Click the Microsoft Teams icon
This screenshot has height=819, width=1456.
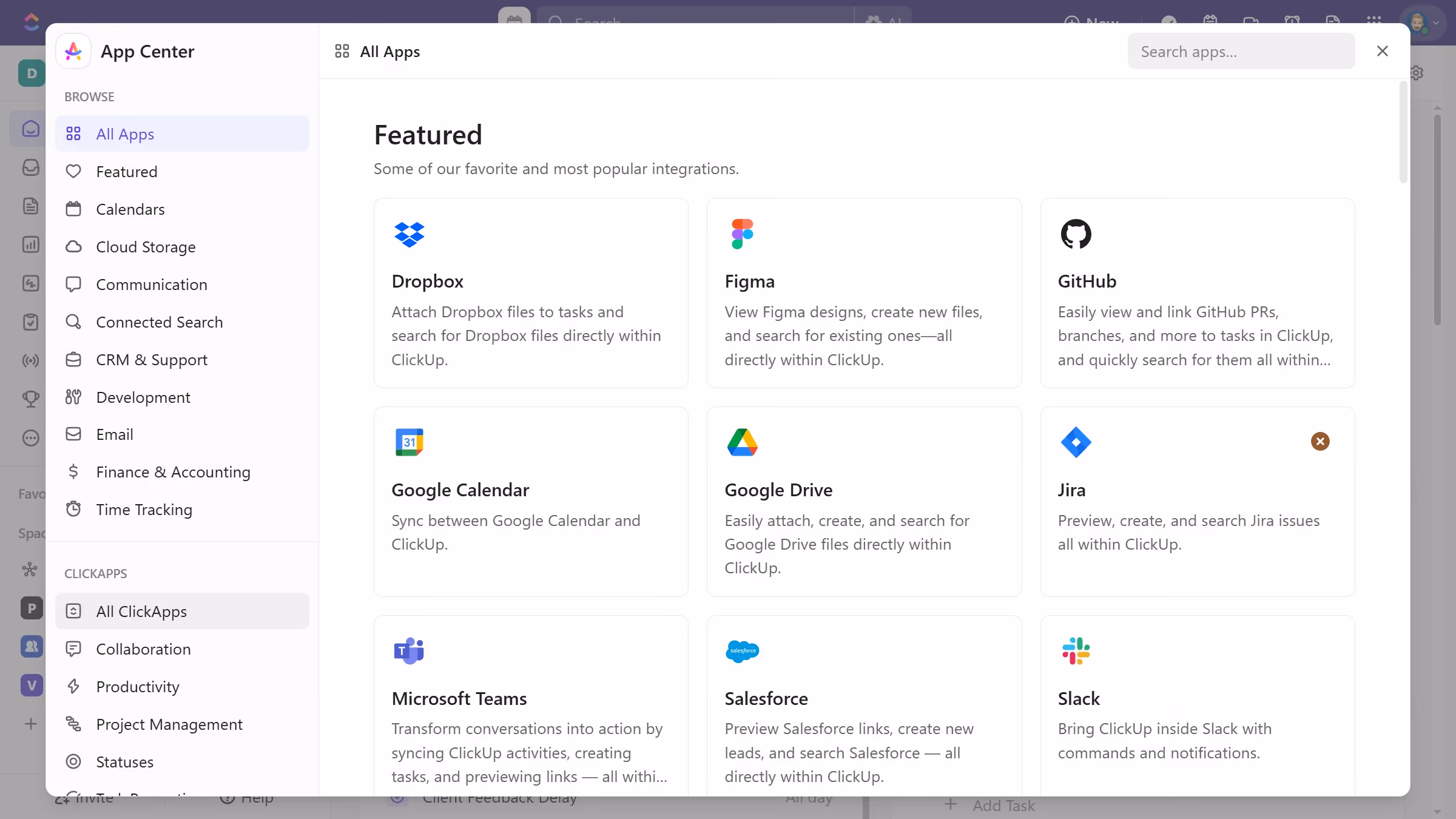[409, 651]
